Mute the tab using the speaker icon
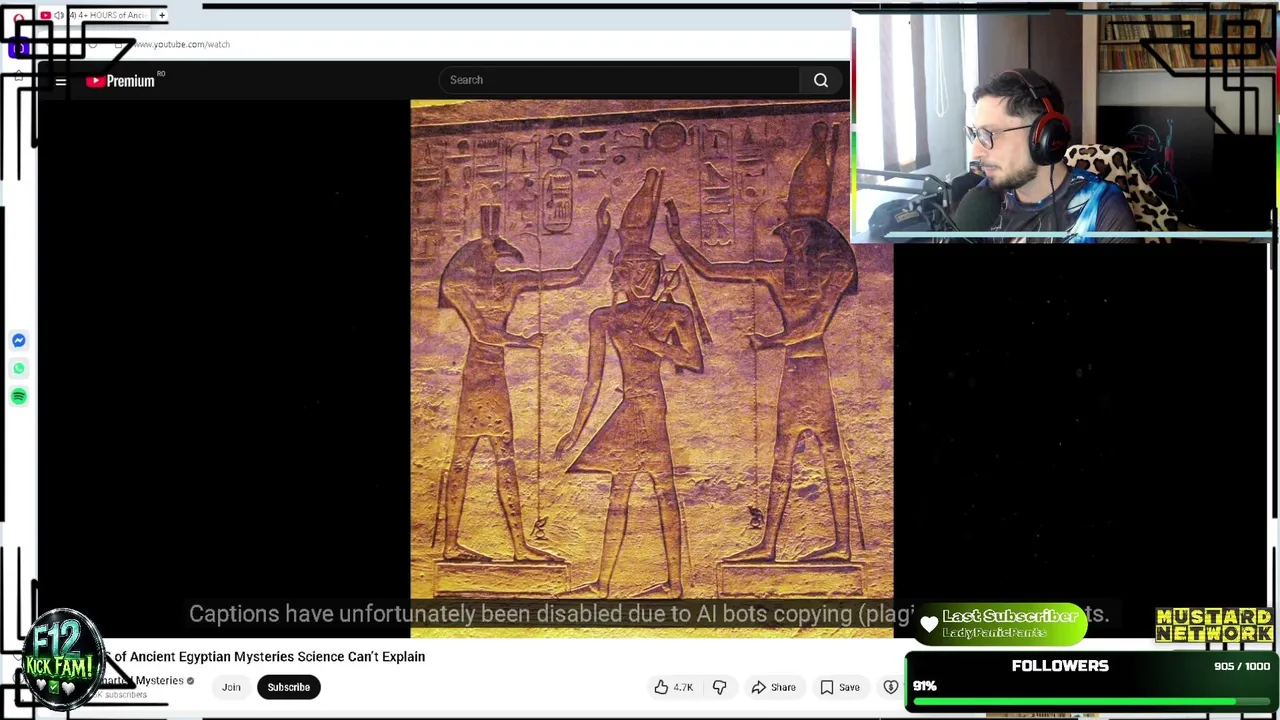The image size is (1280, 720). (x=58, y=15)
